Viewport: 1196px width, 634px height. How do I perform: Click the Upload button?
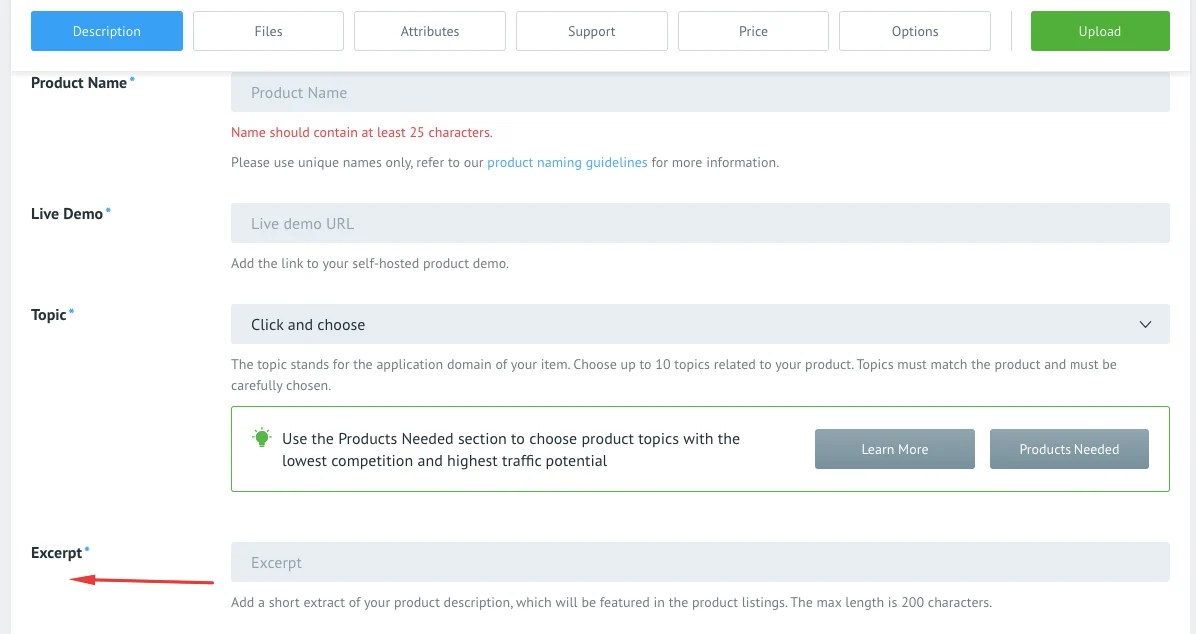pyautogui.click(x=1099, y=31)
